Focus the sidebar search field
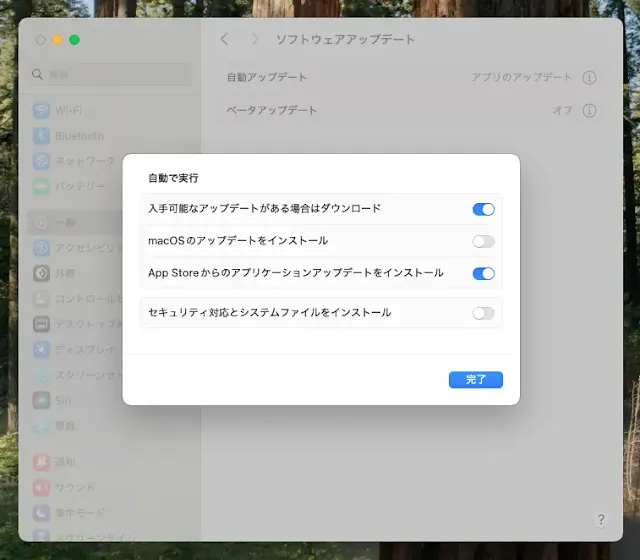This screenshot has width=640, height=560. [x=110, y=74]
